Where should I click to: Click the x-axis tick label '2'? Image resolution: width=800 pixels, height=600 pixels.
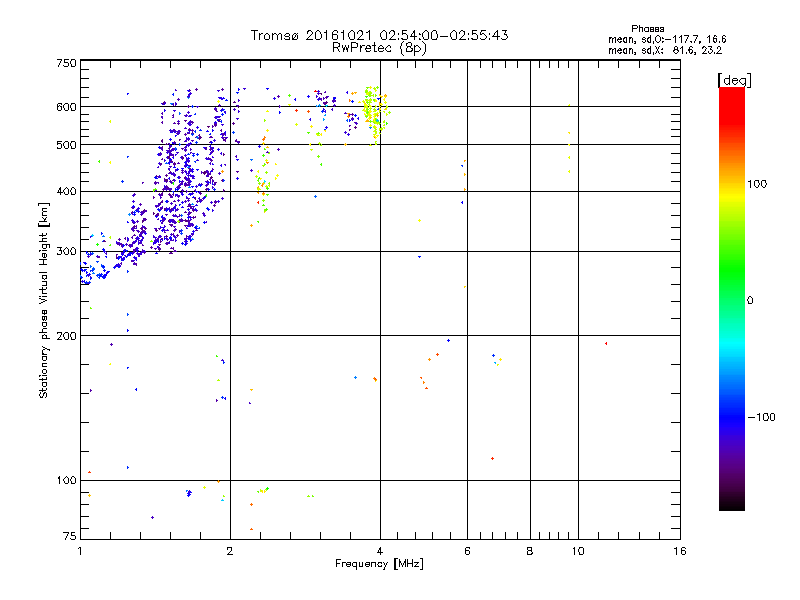coord(230,551)
